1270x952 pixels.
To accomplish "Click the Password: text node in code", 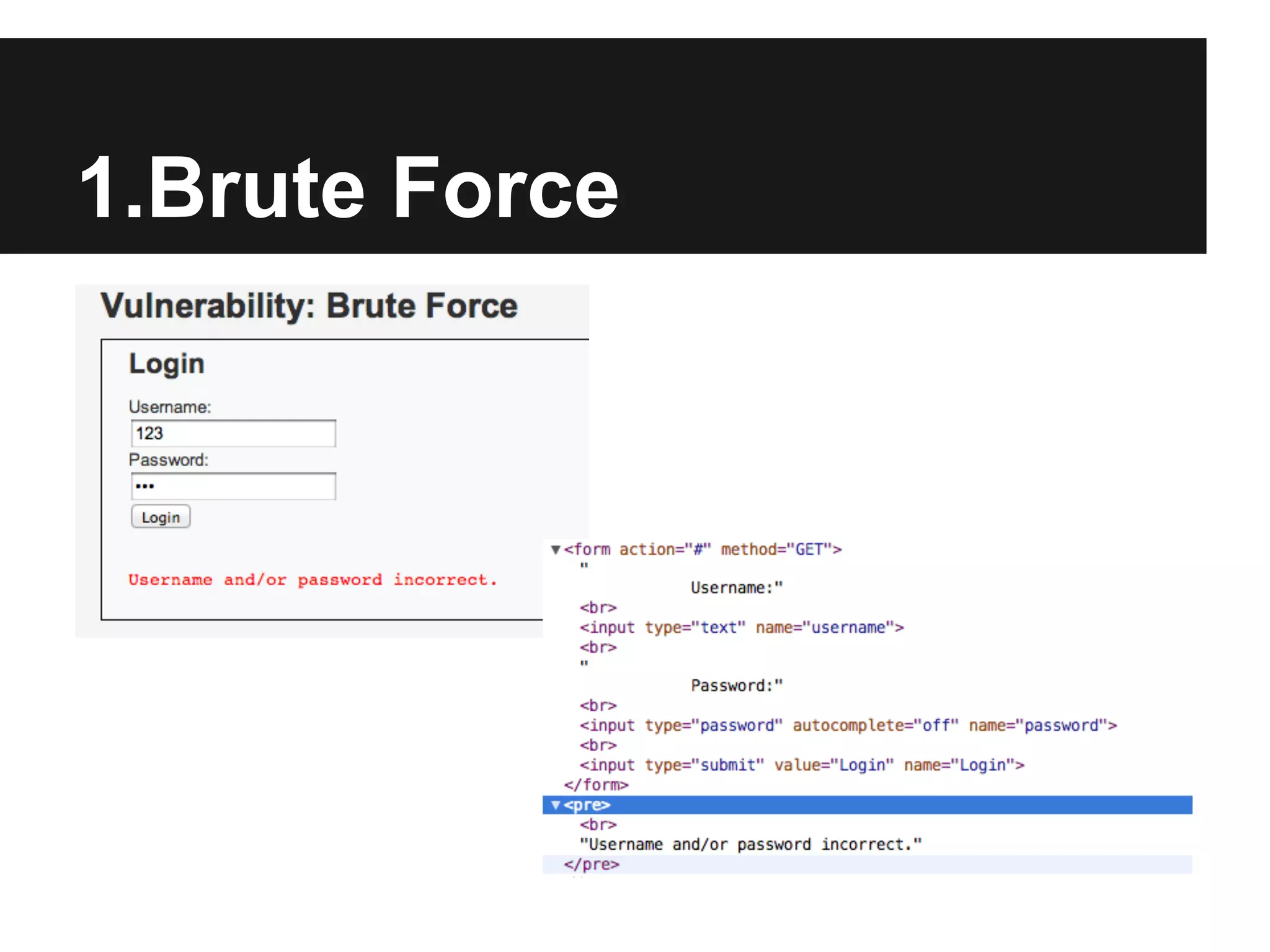I will pyautogui.click(x=737, y=685).
